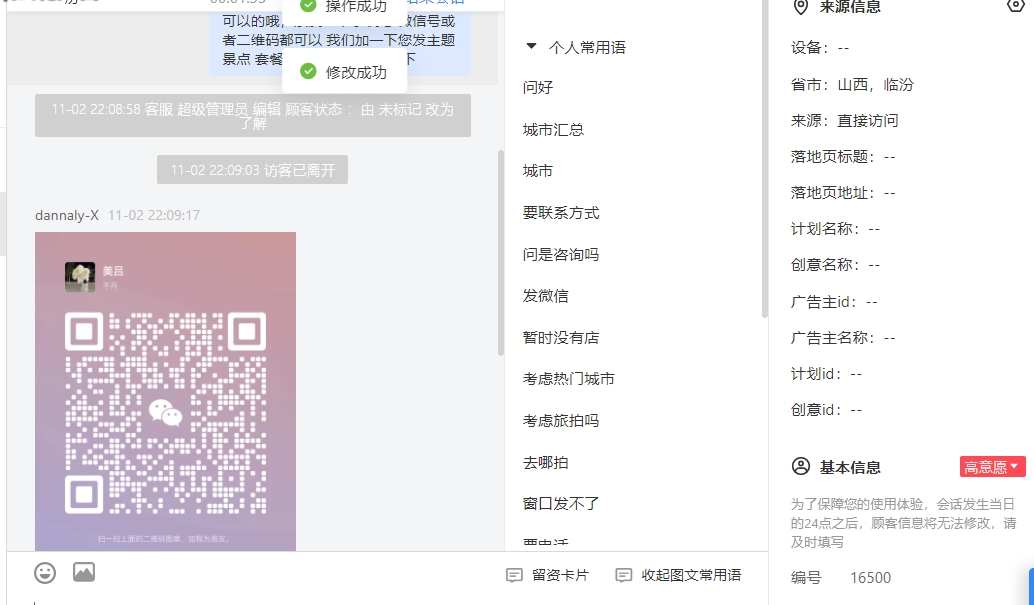
Task: Open the 高意愿 intent level dropdown
Action: point(992,466)
